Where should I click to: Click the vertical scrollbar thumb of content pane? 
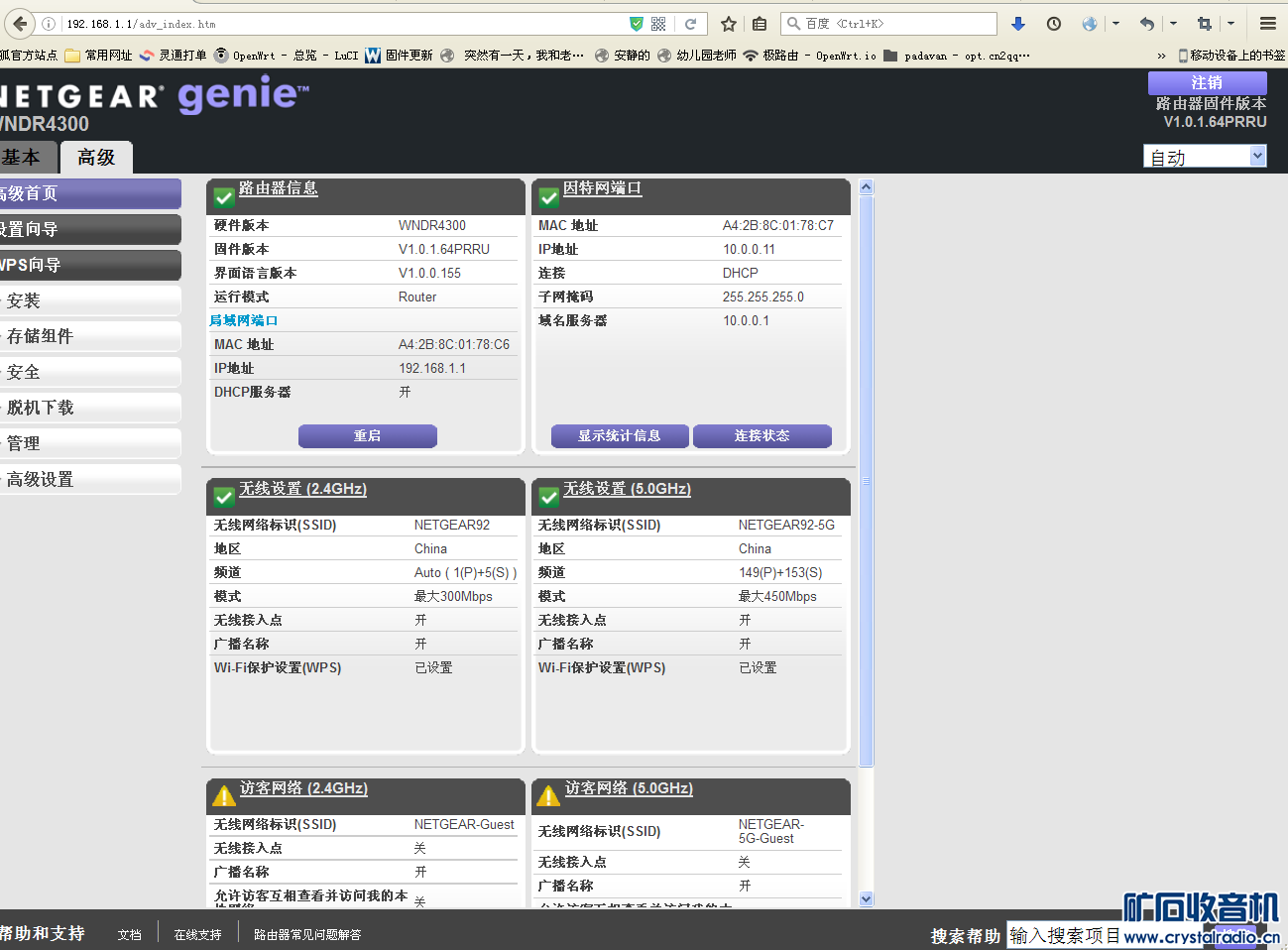pos(867,481)
